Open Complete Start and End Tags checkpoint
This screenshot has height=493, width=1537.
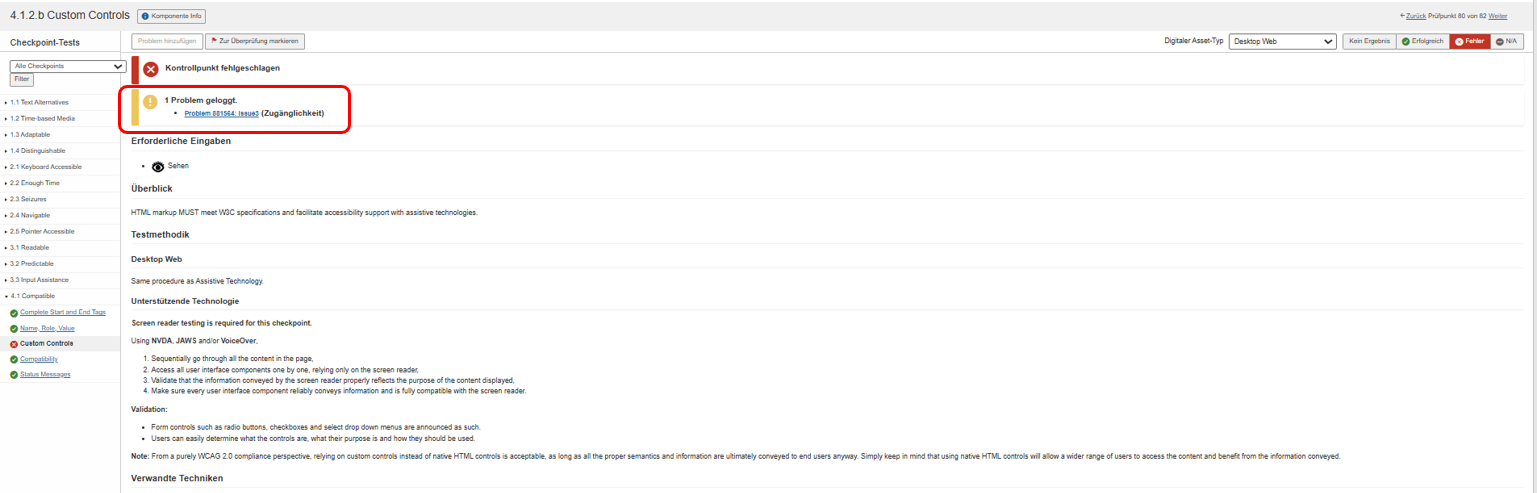pyautogui.click(x=63, y=312)
